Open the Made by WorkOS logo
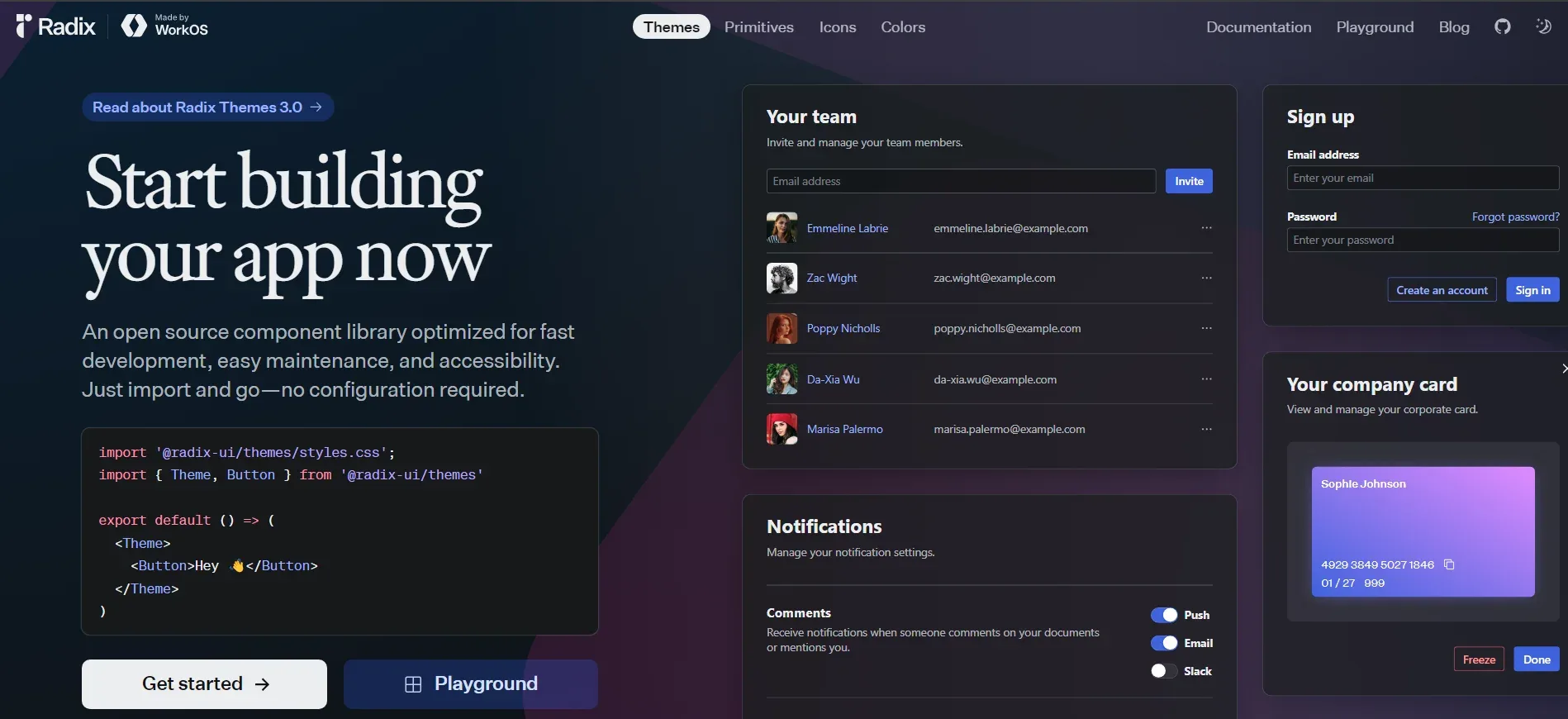The width and height of the screenshot is (1568, 719). [x=164, y=26]
